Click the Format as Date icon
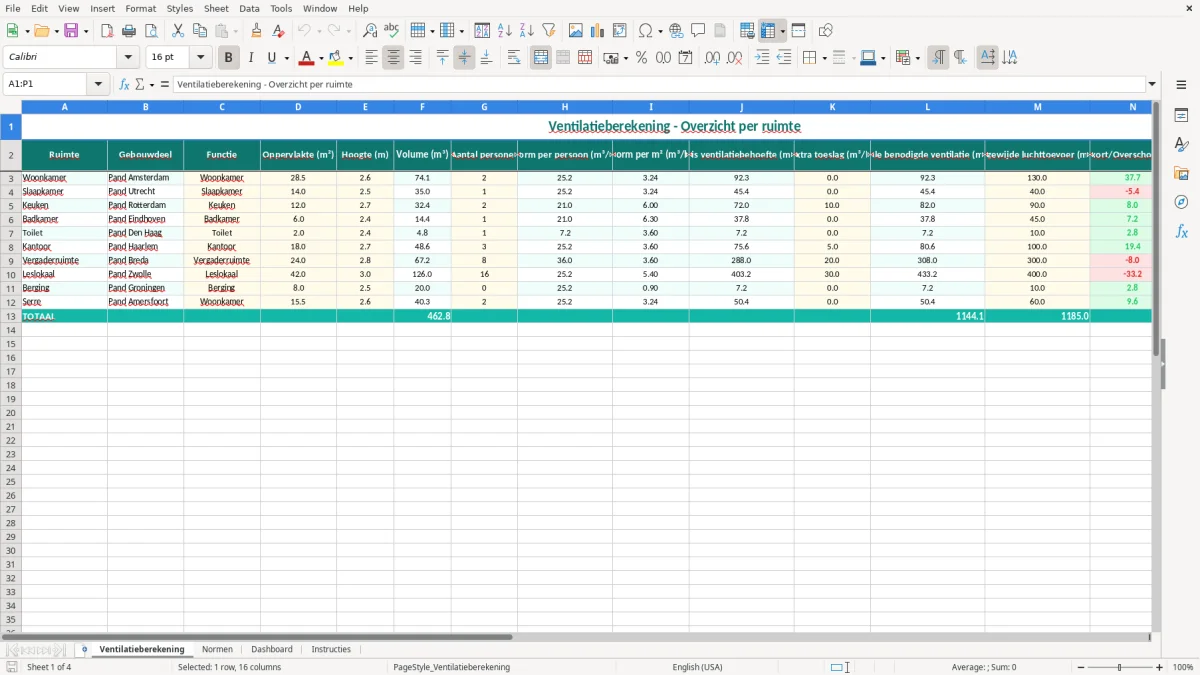The image size is (1200, 675). (x=686, y=58)
